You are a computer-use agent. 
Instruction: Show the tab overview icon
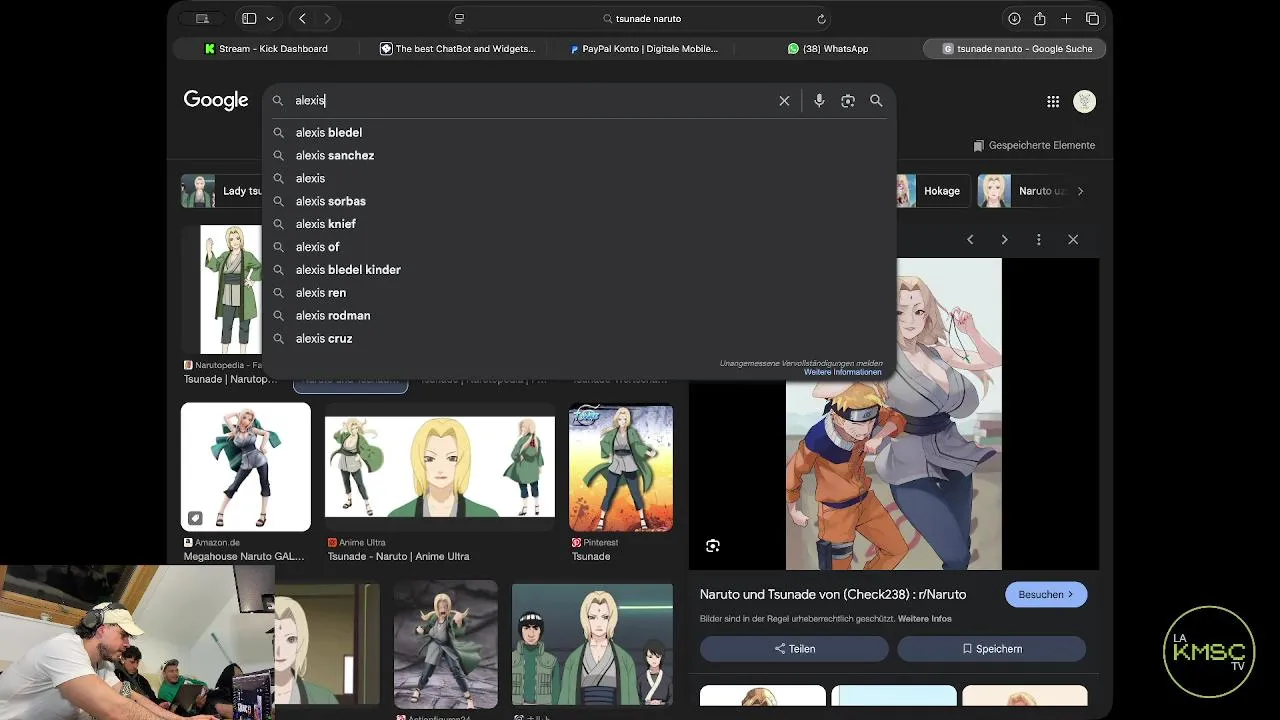click(x=1092, y=18)
